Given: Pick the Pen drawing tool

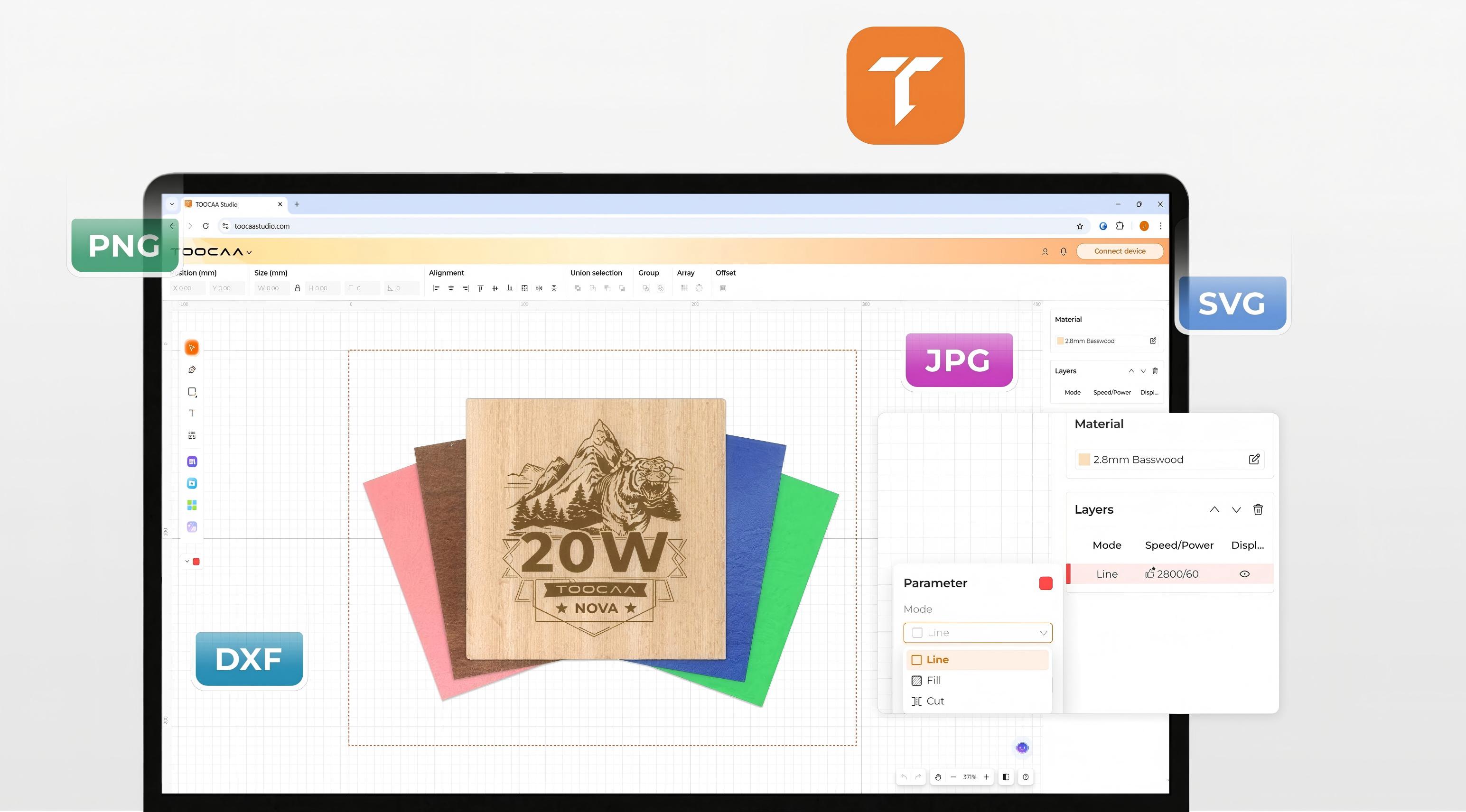Looking at the screenshot, I should point(192,369).
